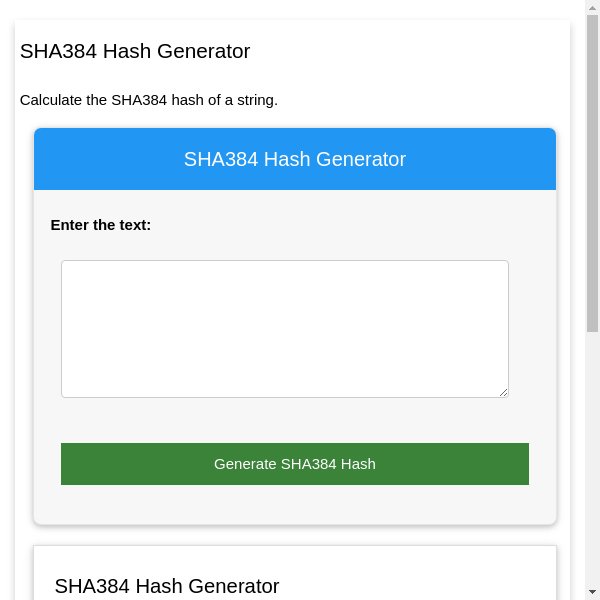Click the top page heading SHA384 Hash Generator
This screenshot has width=600, height=600.
point(135,51)
